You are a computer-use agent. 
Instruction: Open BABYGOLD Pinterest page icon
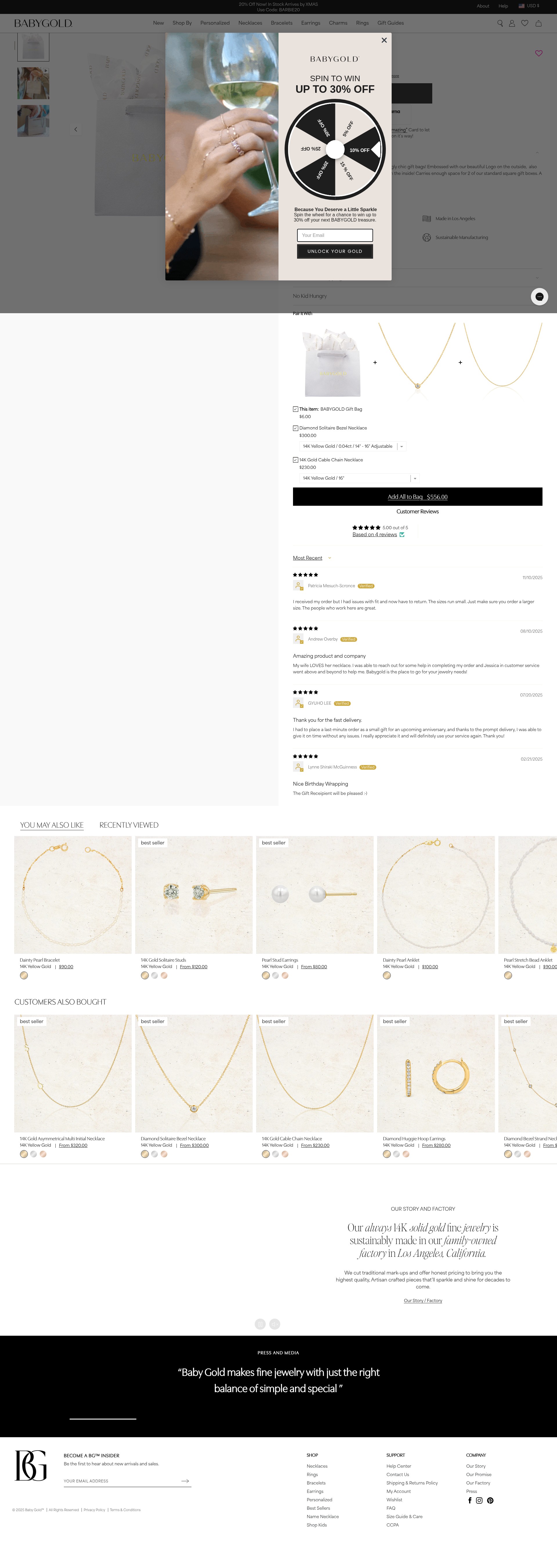point(490,1500)
